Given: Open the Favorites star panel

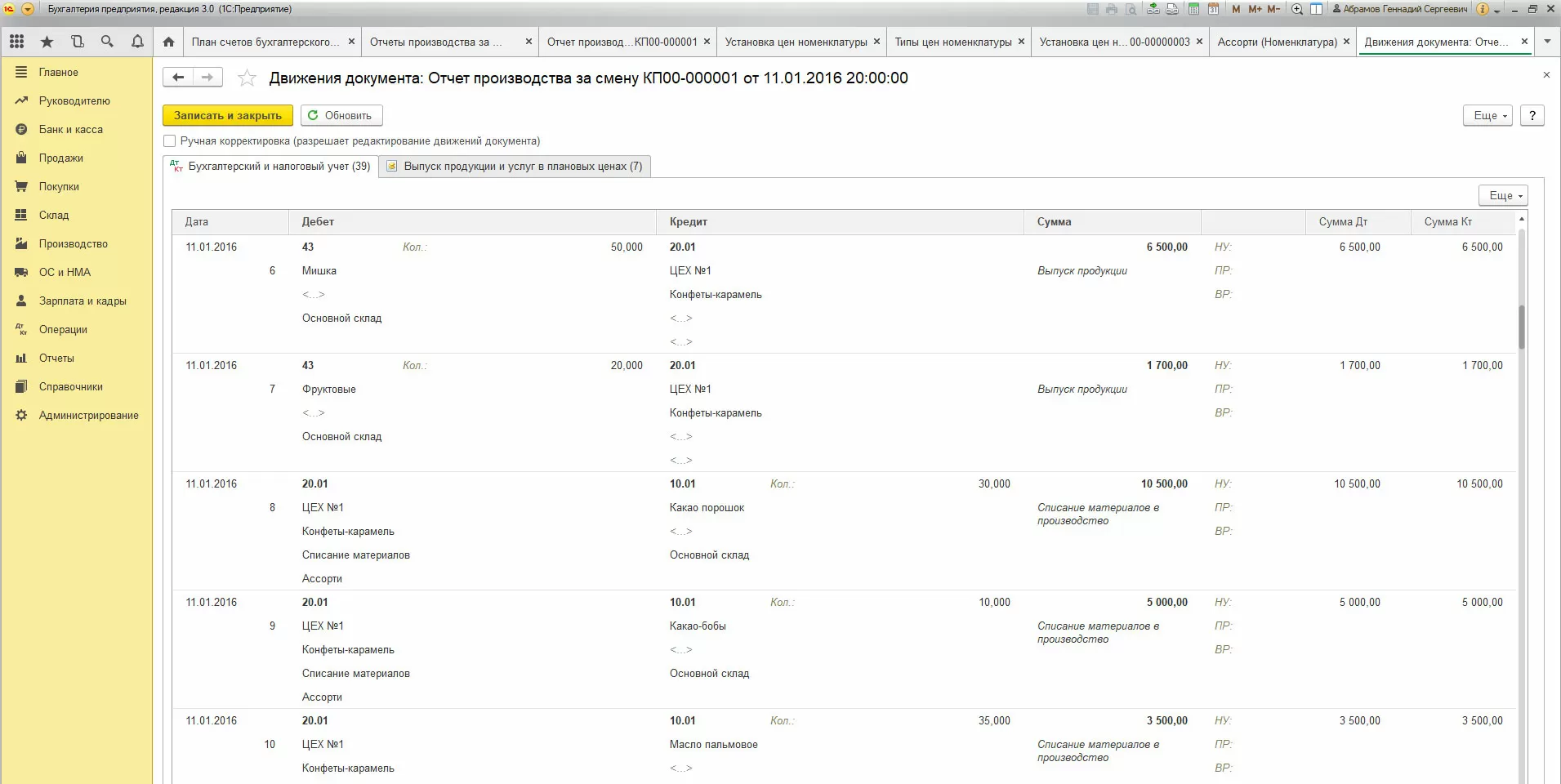Looking at the screenshot, I should pyautogui.click(x=47, y=42).
